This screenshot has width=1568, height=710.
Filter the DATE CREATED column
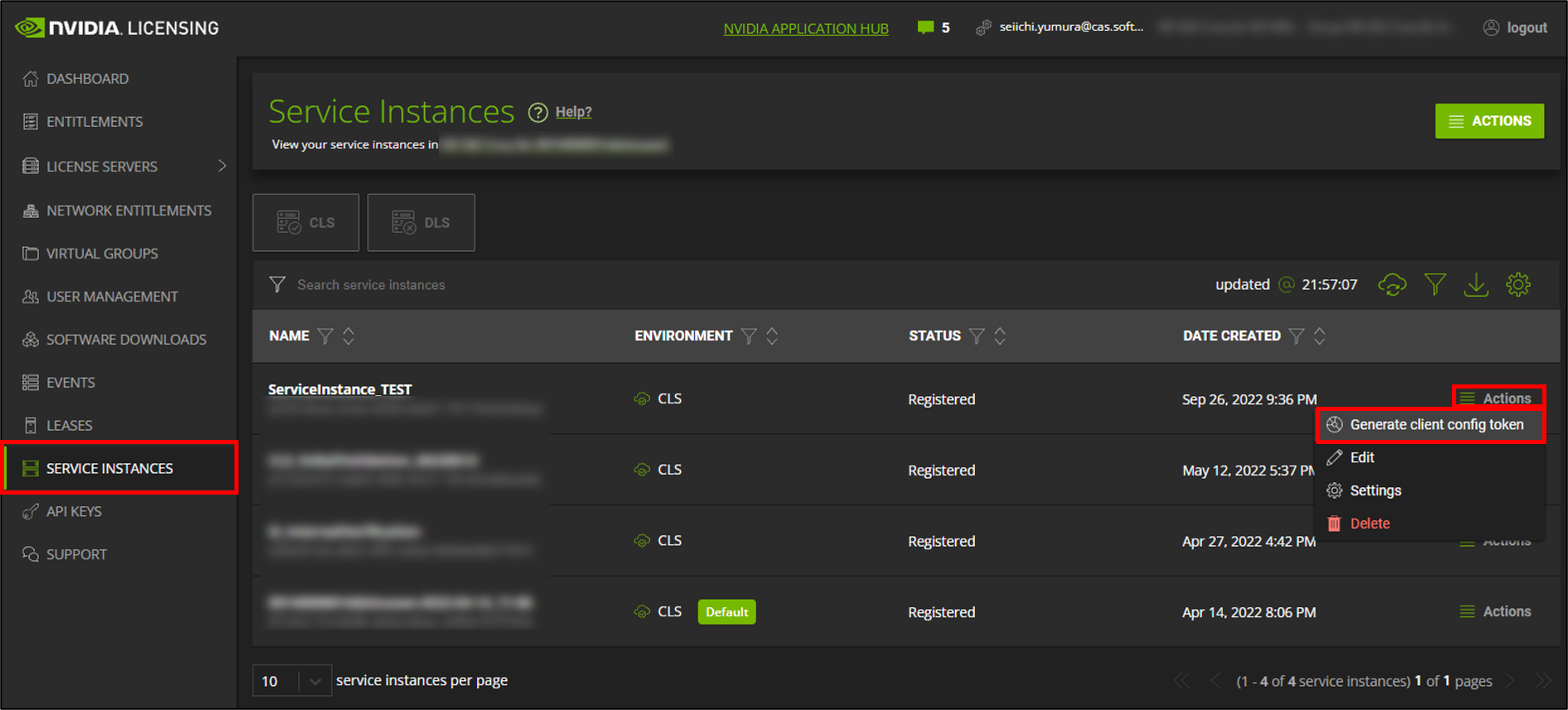click(1296, 336)
